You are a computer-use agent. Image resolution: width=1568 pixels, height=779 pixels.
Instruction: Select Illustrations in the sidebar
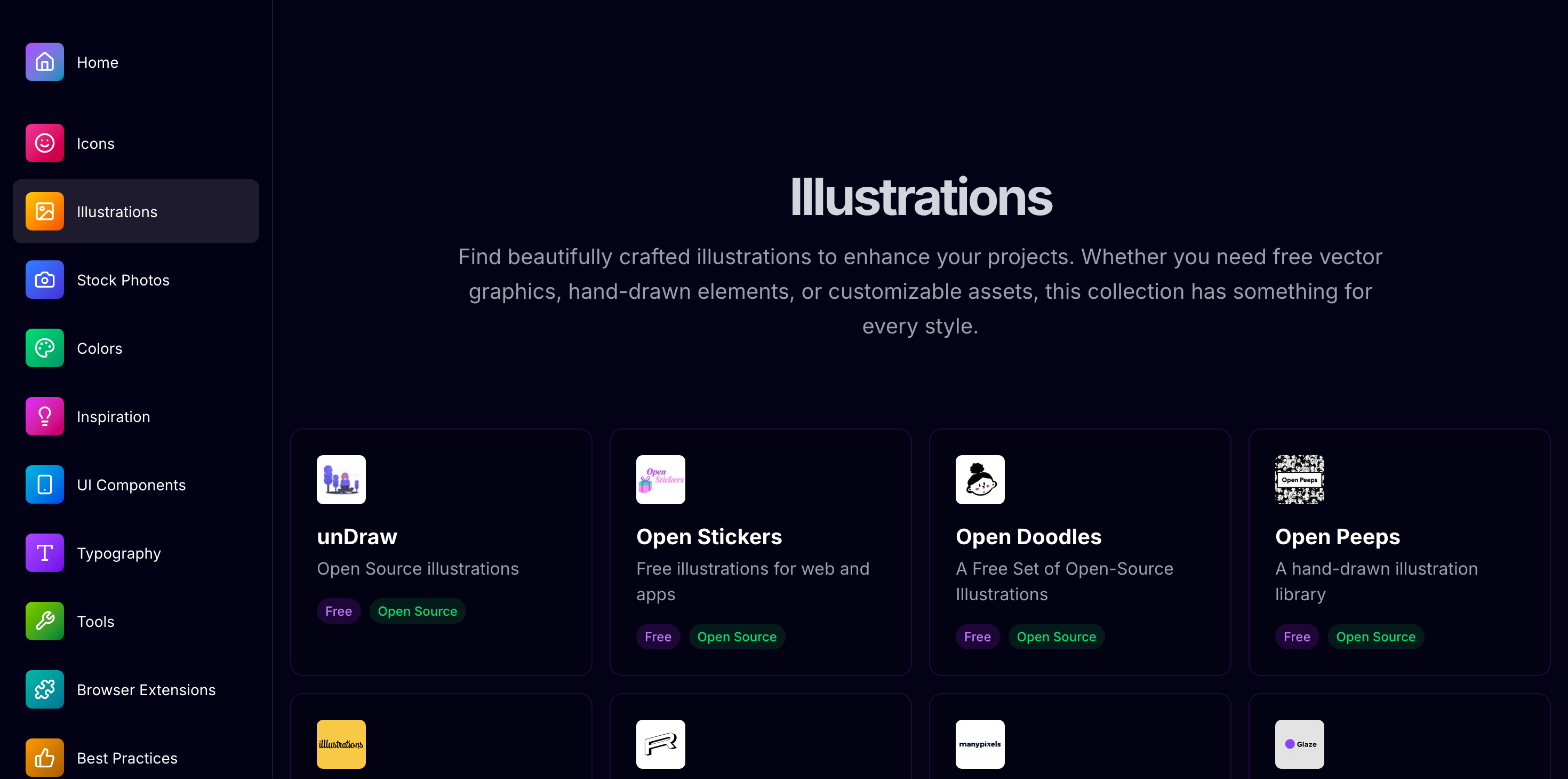point(117,211)
